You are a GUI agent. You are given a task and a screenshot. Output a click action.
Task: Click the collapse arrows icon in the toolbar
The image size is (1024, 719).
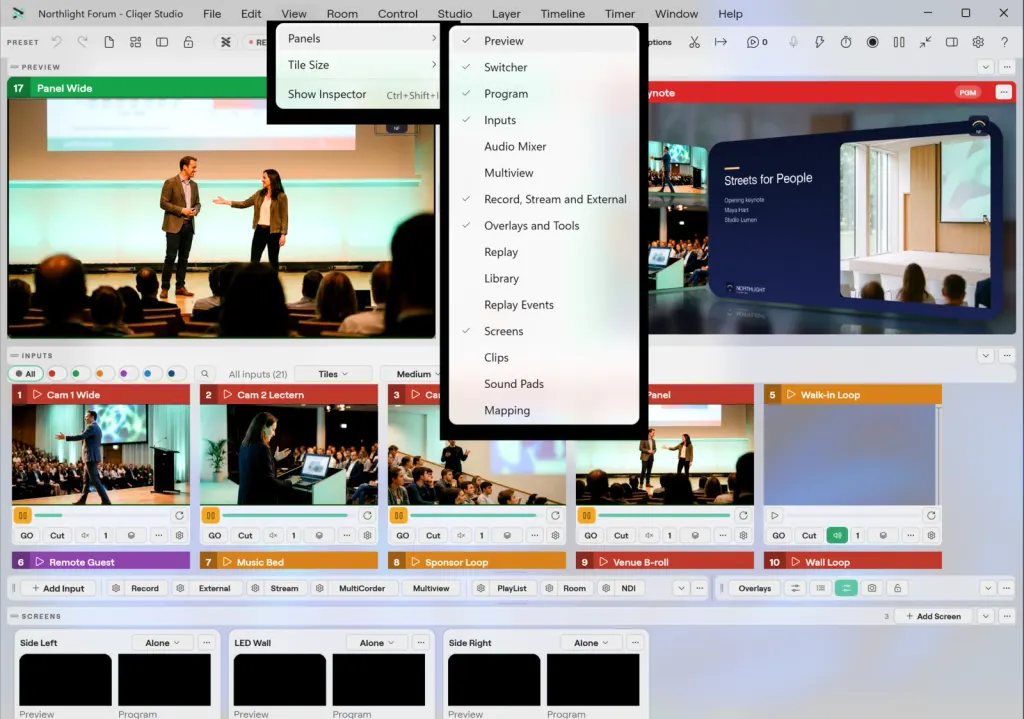[925, 42]
